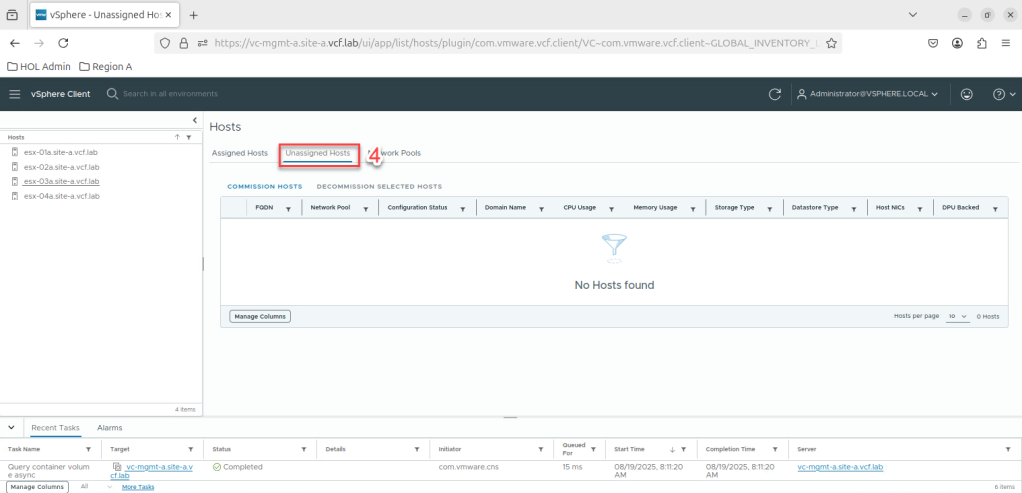Screen dimensions: 1022x493
Task: Click the browser address bar URL
Action: [x=515, y=43]
